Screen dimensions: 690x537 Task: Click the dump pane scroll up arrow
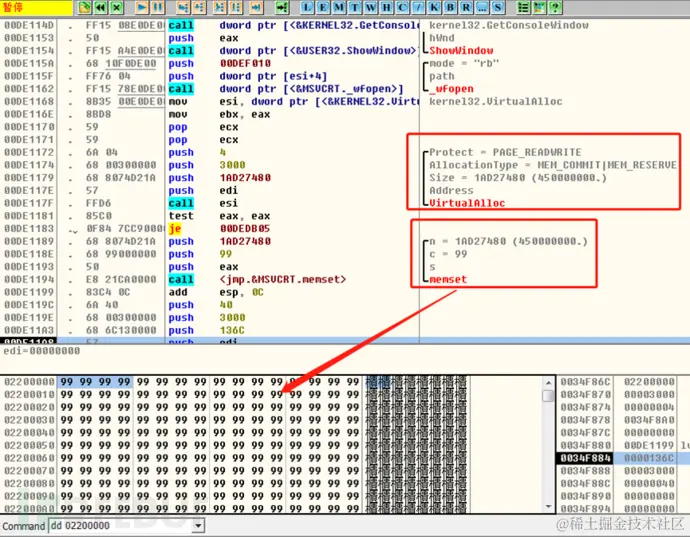(548, 382)
